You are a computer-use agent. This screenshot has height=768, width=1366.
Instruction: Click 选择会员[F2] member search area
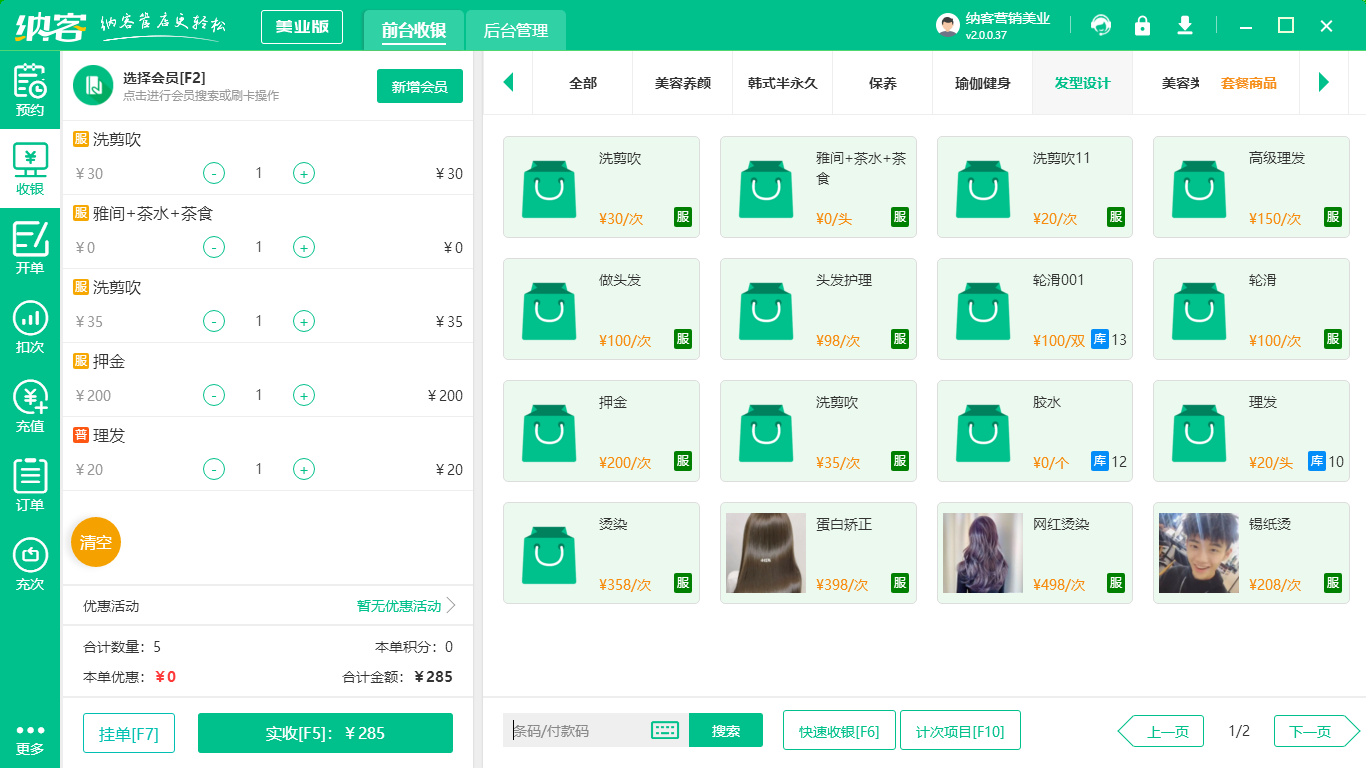click(201, 86)
